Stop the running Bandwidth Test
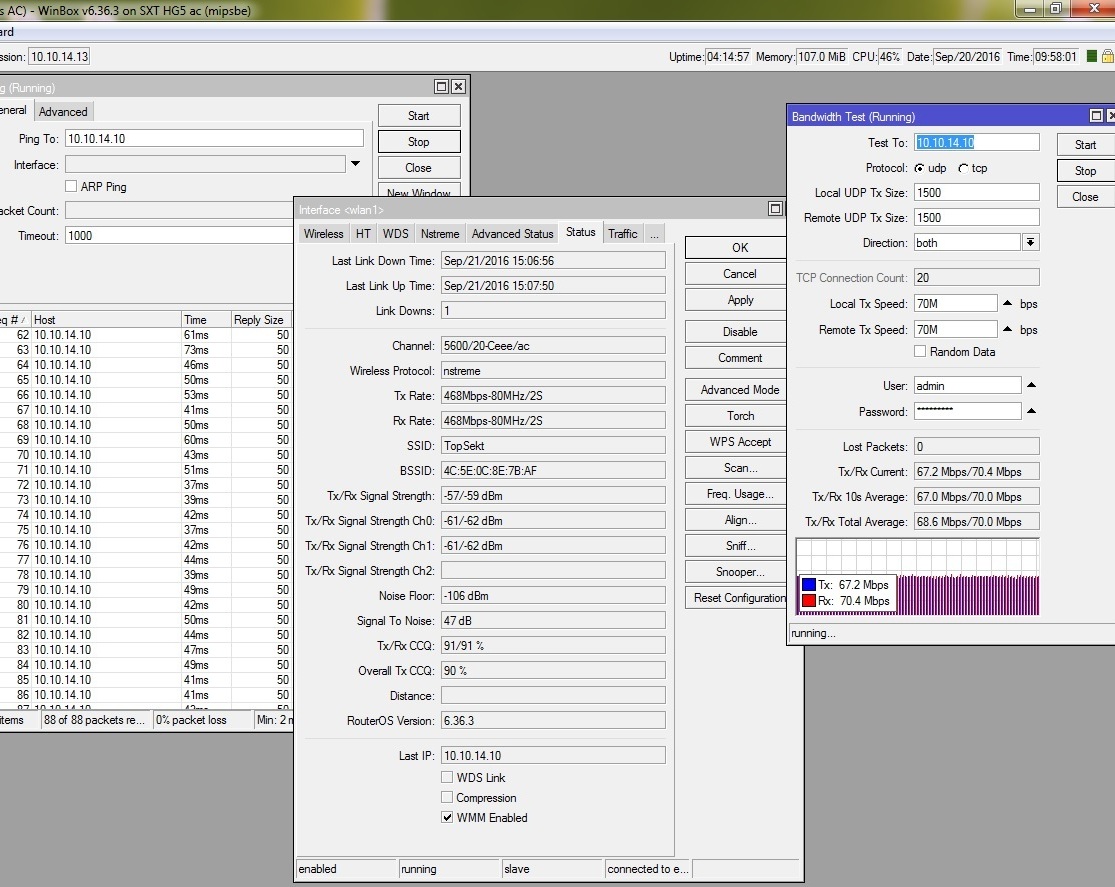The height and width of the screenshot is (887, 1115). pos(1085,171)
